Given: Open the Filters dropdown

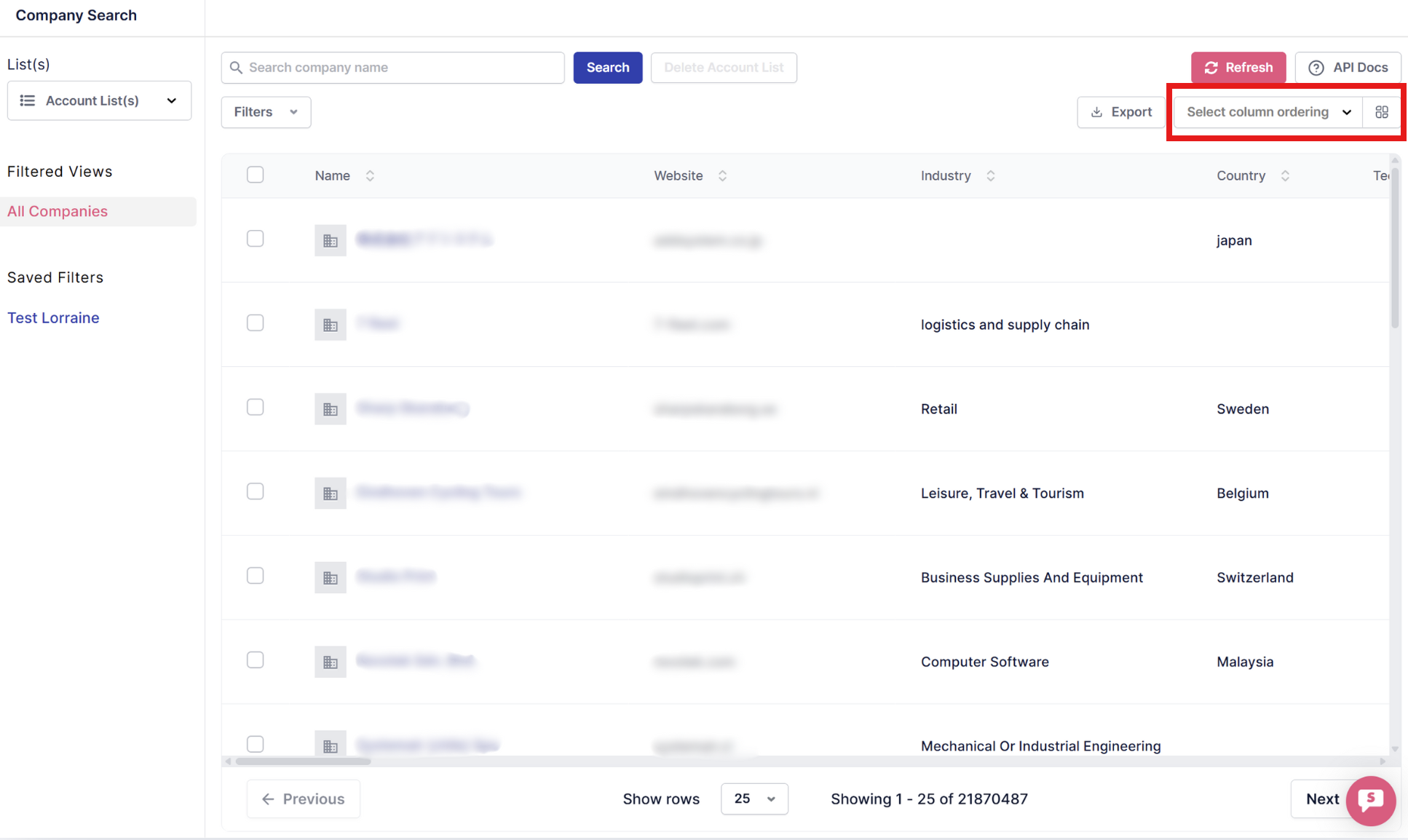Looking at the screenshot, I should point(266,112).
